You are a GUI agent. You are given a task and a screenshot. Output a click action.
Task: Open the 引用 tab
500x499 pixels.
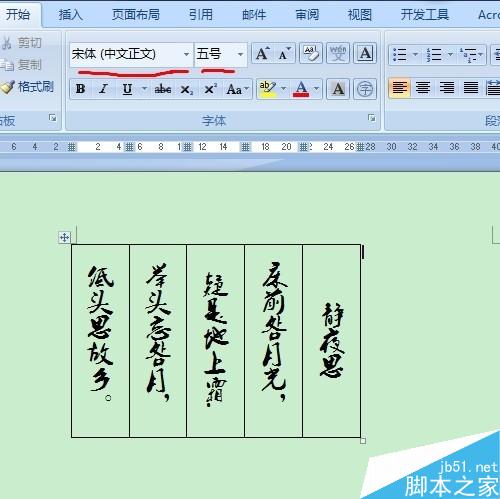tap(201, 15)
